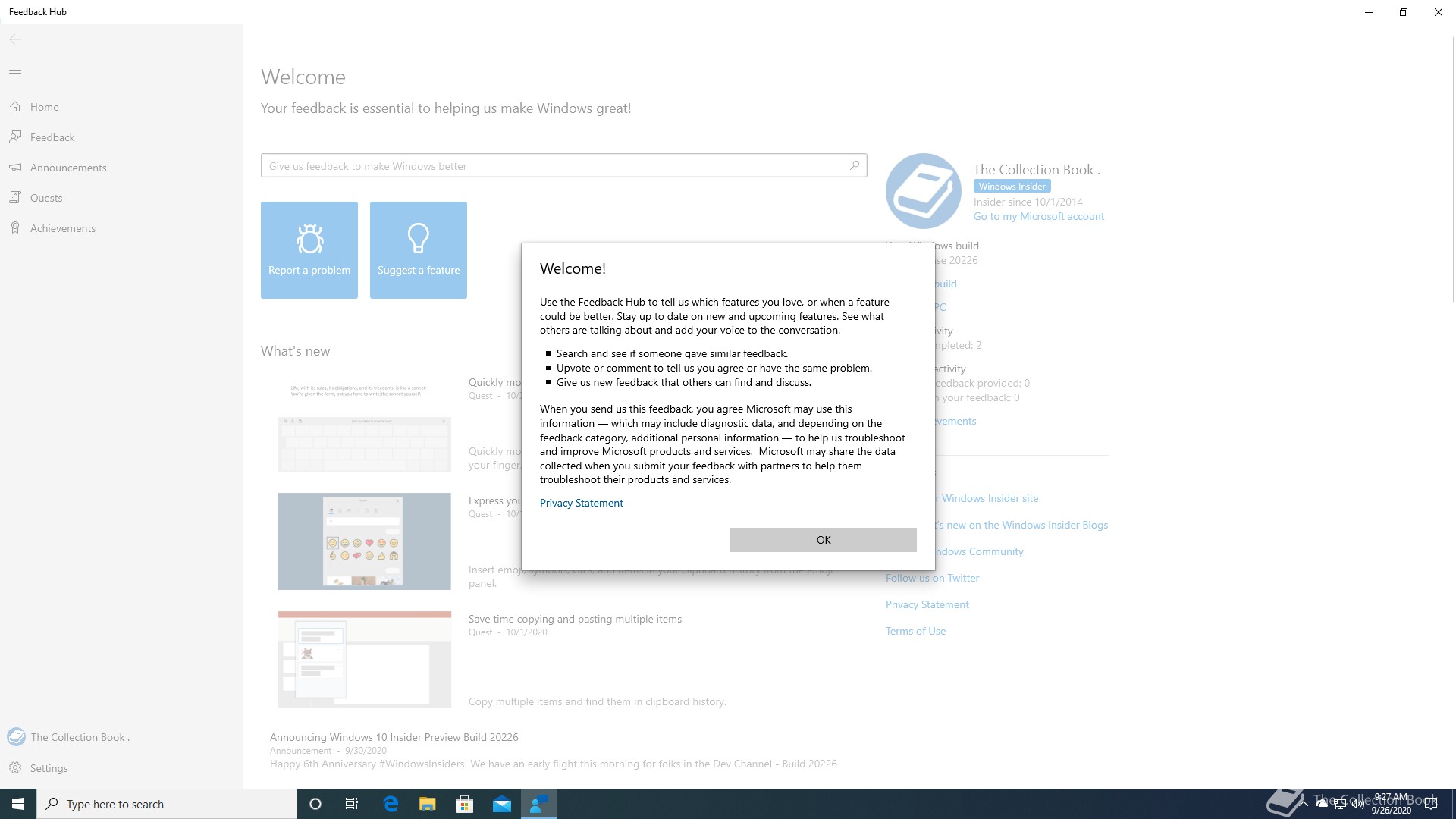Click Quests icon in sidebar
Viewport: 1456px width, 819px height.
pyautogui.click(x=15, y=198)
